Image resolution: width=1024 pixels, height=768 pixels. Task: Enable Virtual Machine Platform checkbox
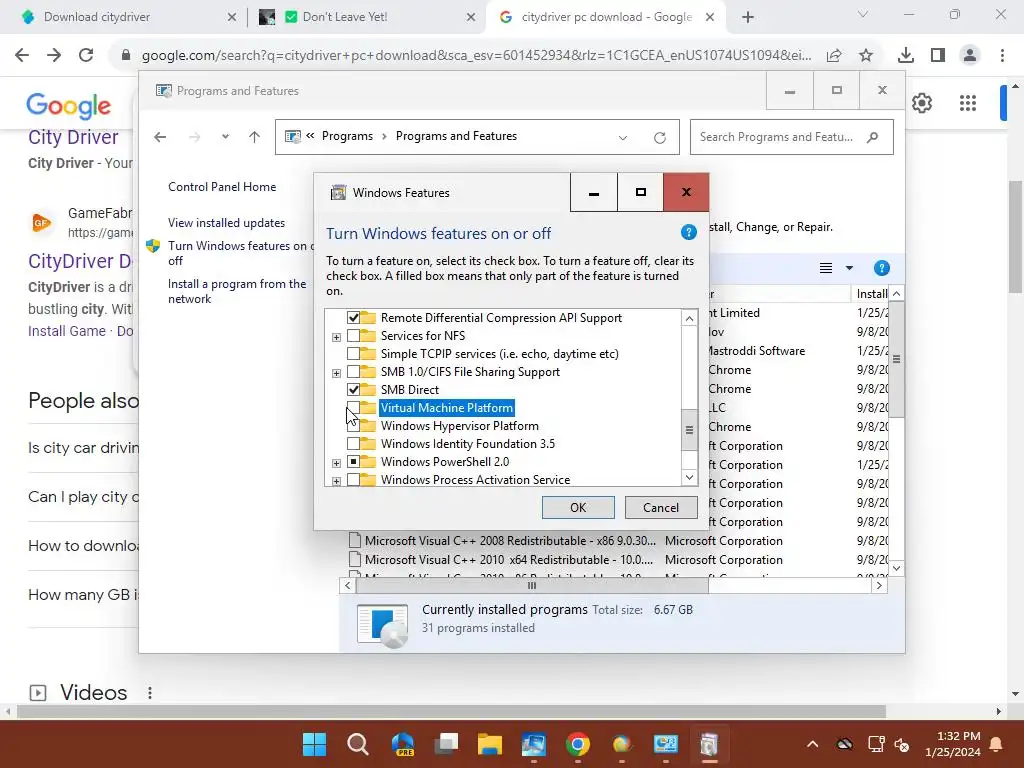click(x=353, y=408)
